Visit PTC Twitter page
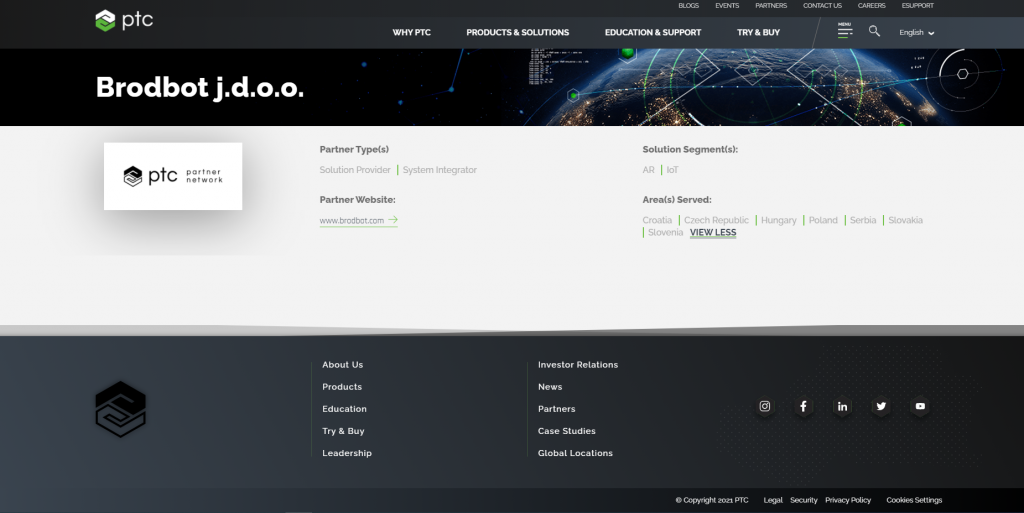Image resolution: width=1024 pixels, height=513 pixels. 881,406
